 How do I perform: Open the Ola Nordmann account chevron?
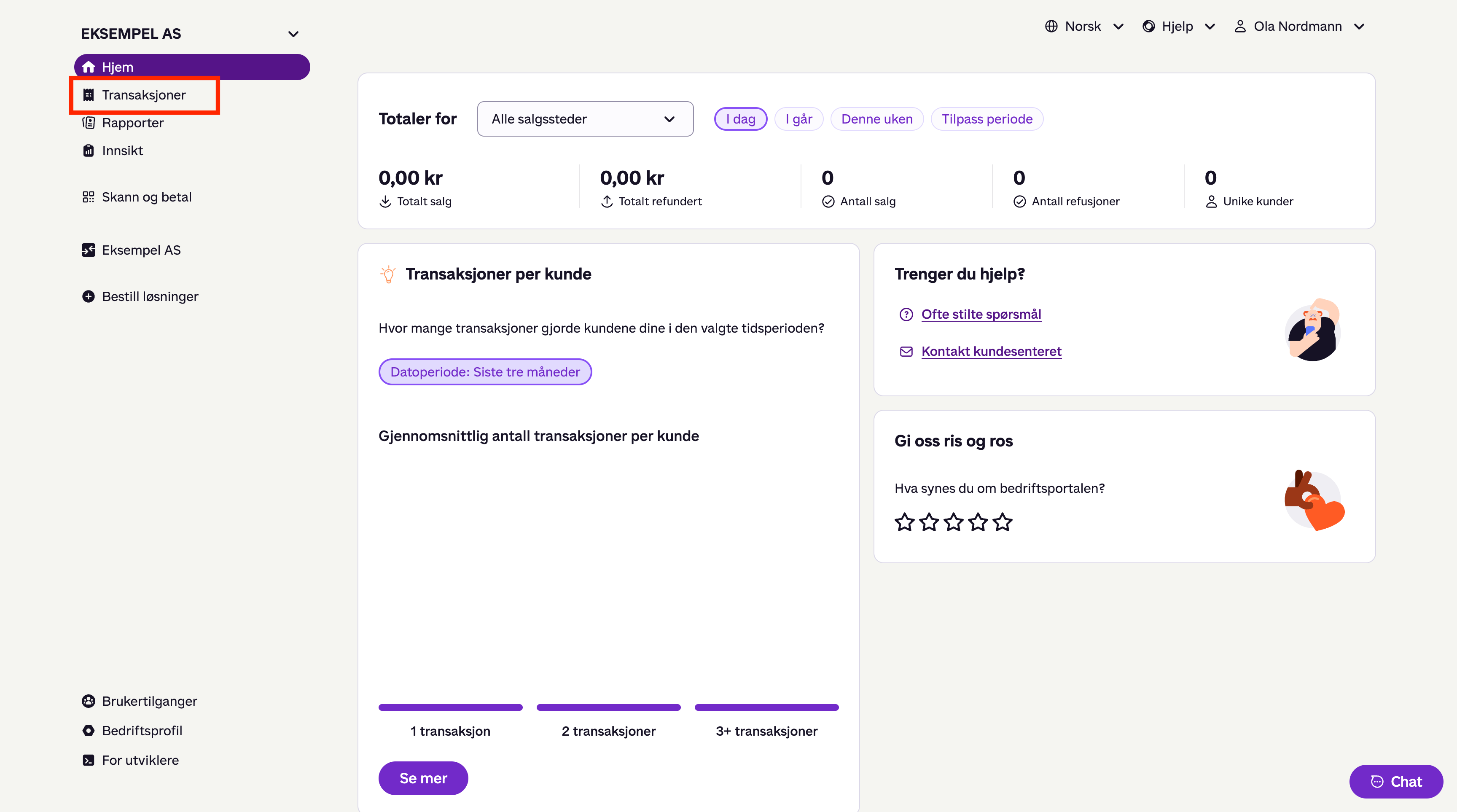(x=1359, y=27)
